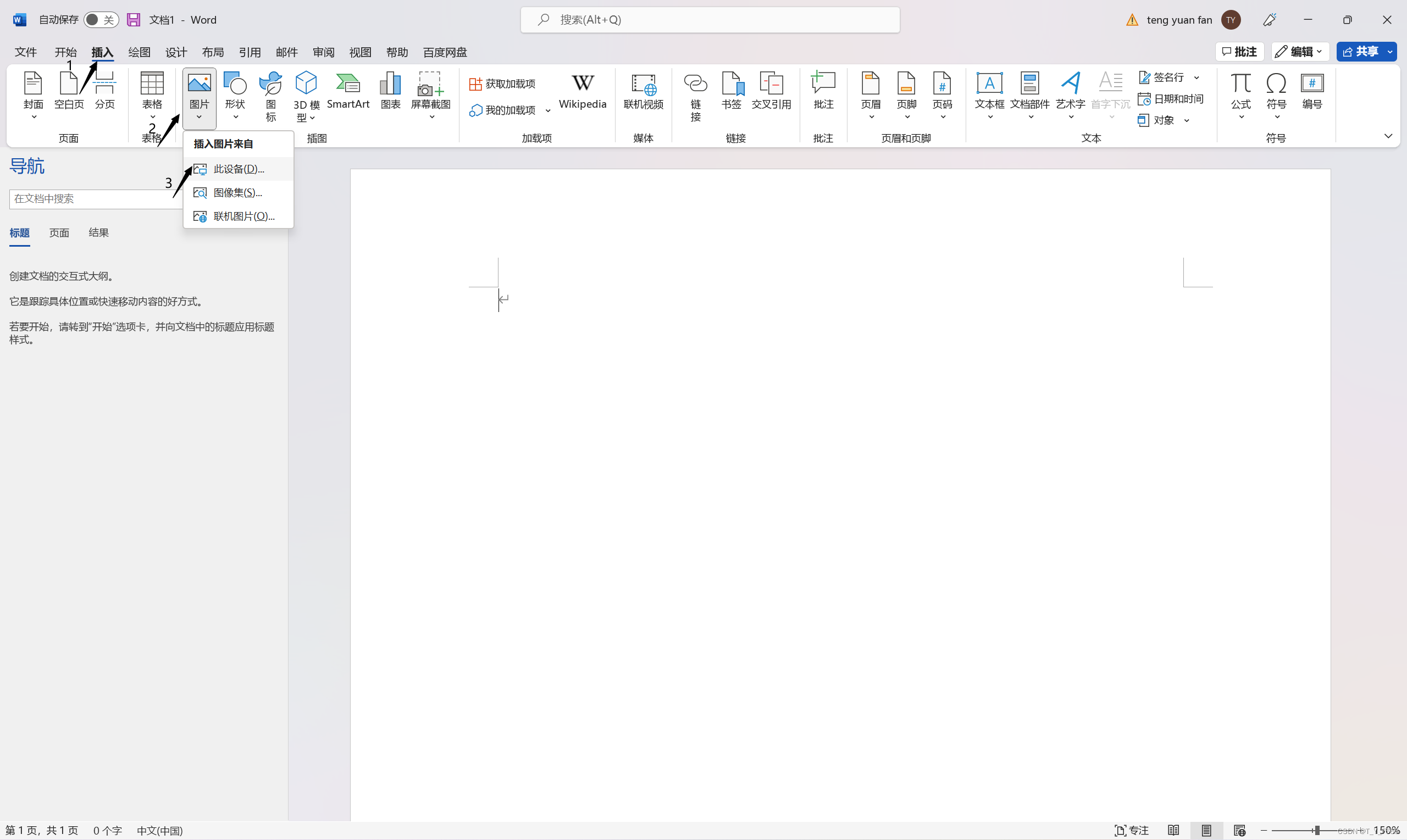Click the 获取加载项 get add-ins button
The image size is (1407, 840).
pos(502,84)
